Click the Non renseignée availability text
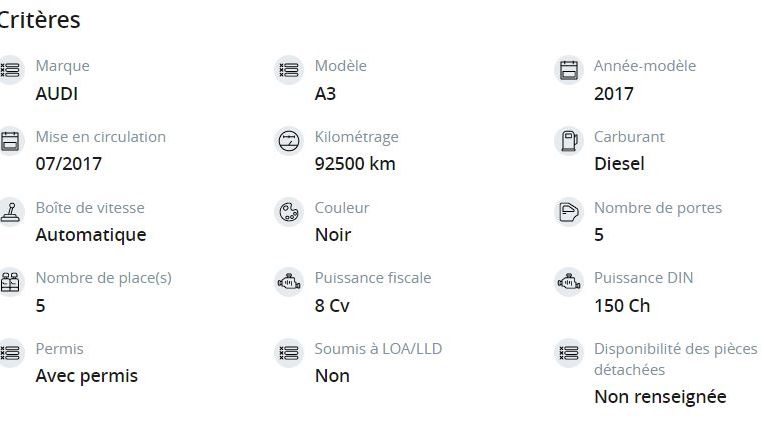 pyautogui.click(x=660, y=397)
